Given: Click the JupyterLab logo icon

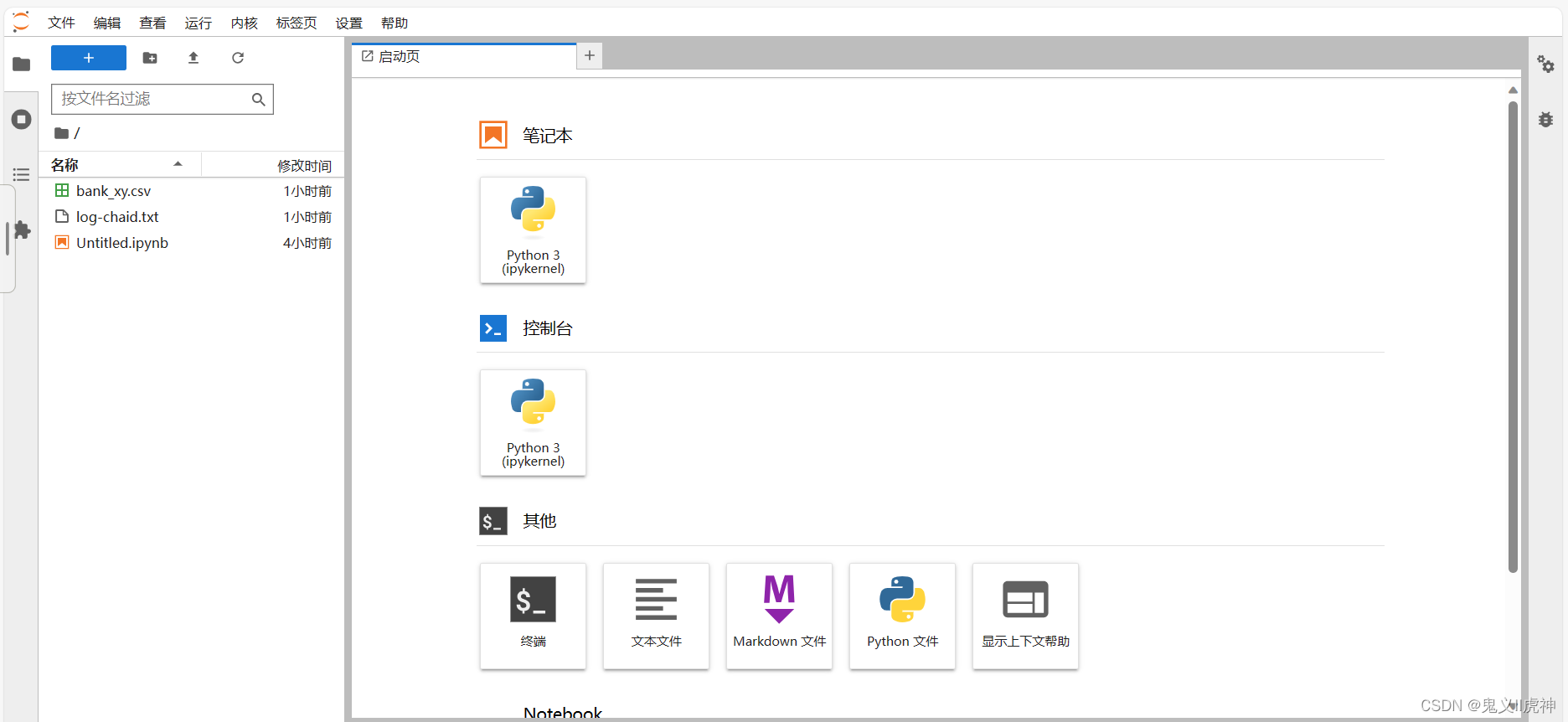Looking at the screenshot, I should tap(21, 22).
